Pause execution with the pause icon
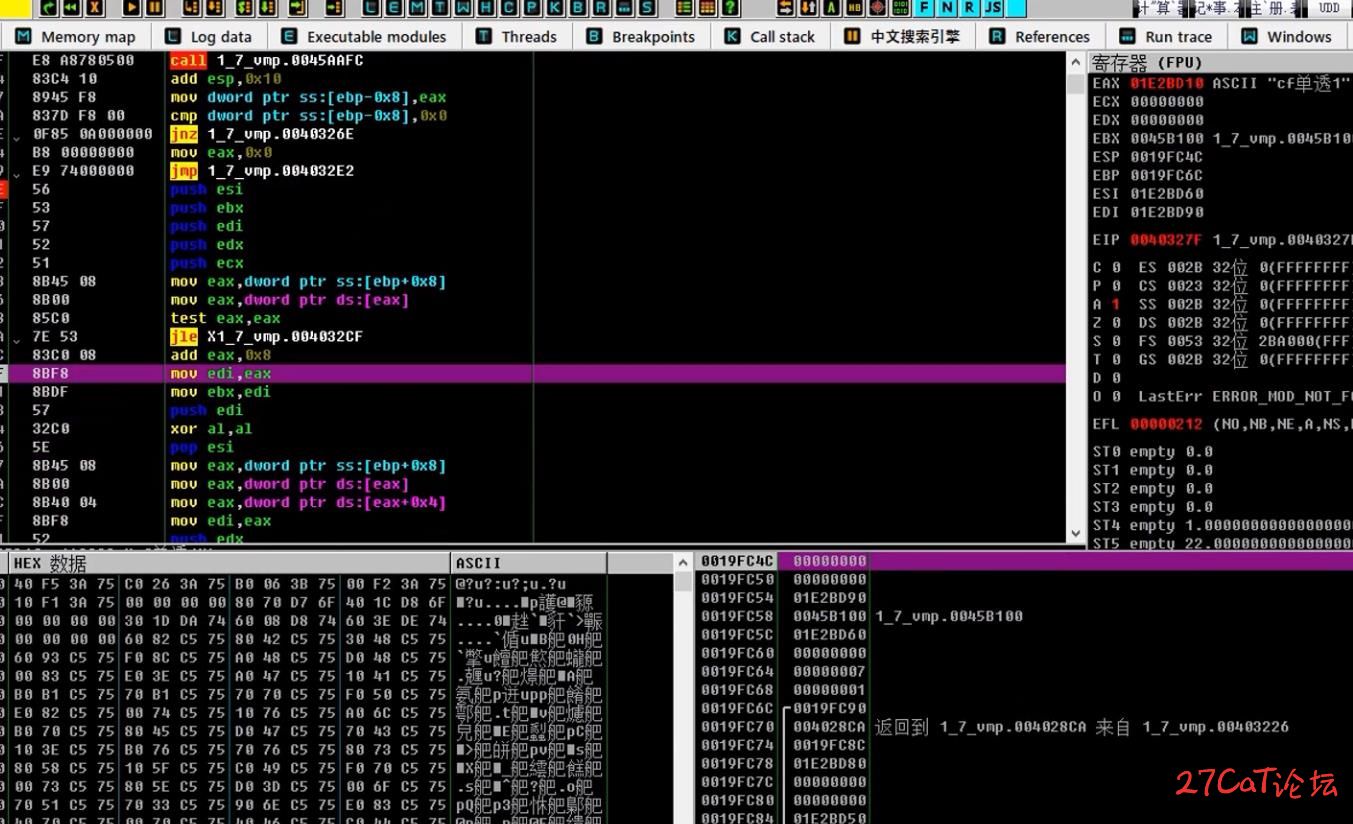Image resolution: width=1353 pixels, height=824 pixels. click(155, 8)
